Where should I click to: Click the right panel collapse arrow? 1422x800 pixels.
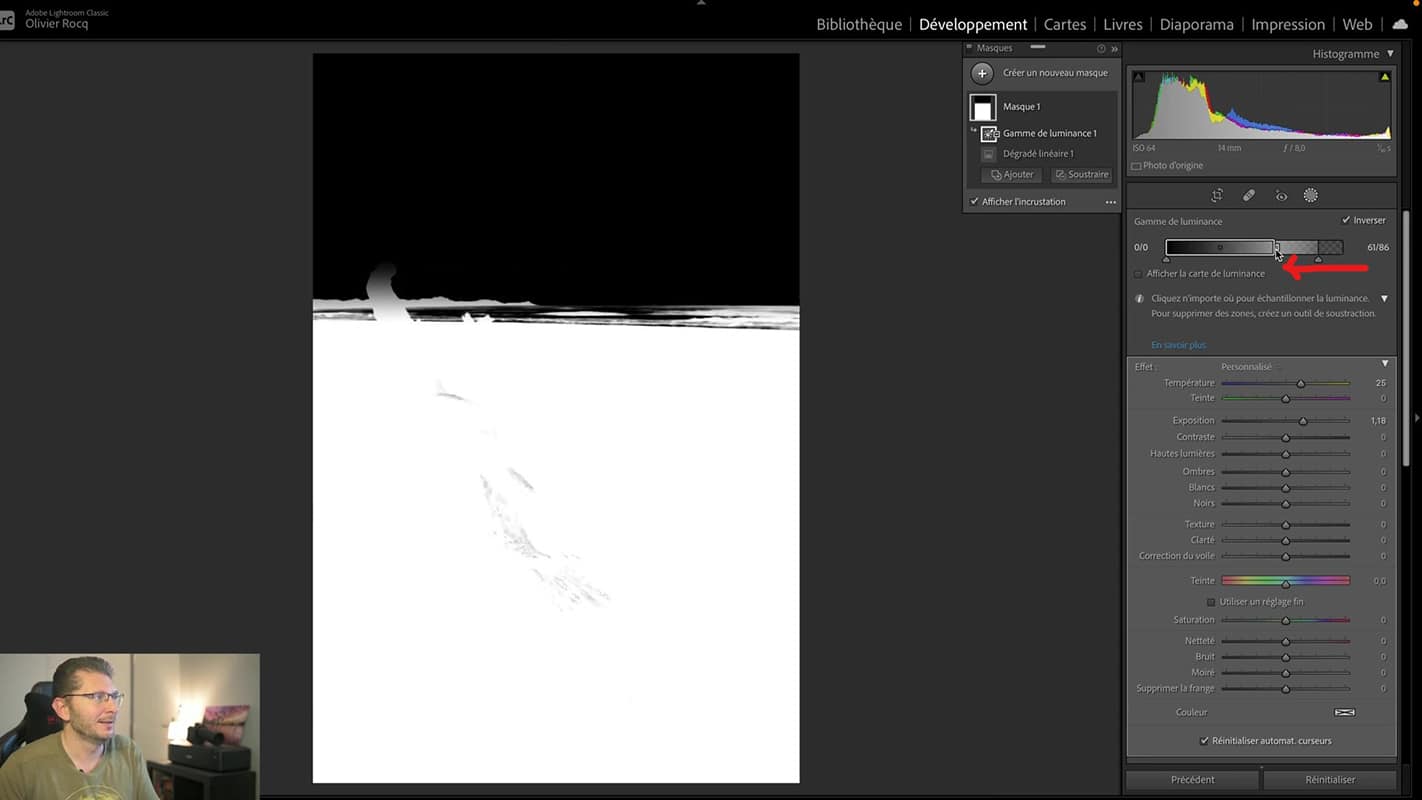(1417, 418)
